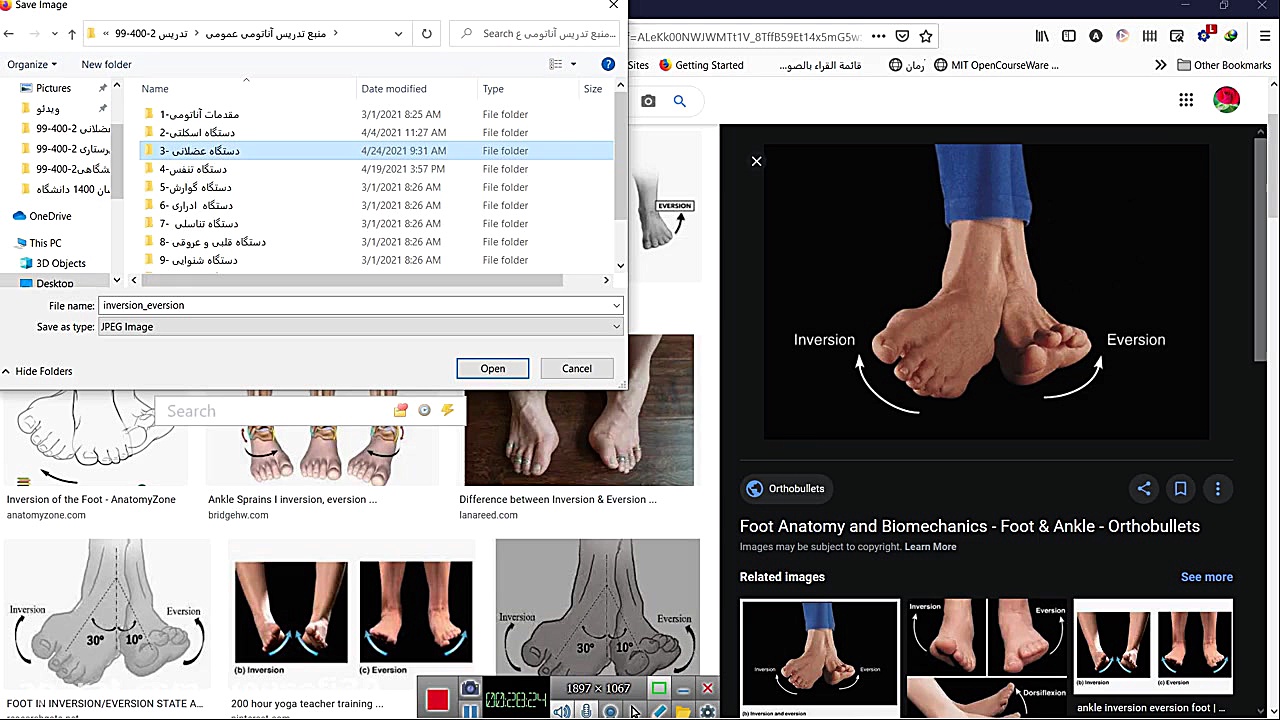Open help in Save Image dialog
1280x720 pixels.
click(608, 64)
